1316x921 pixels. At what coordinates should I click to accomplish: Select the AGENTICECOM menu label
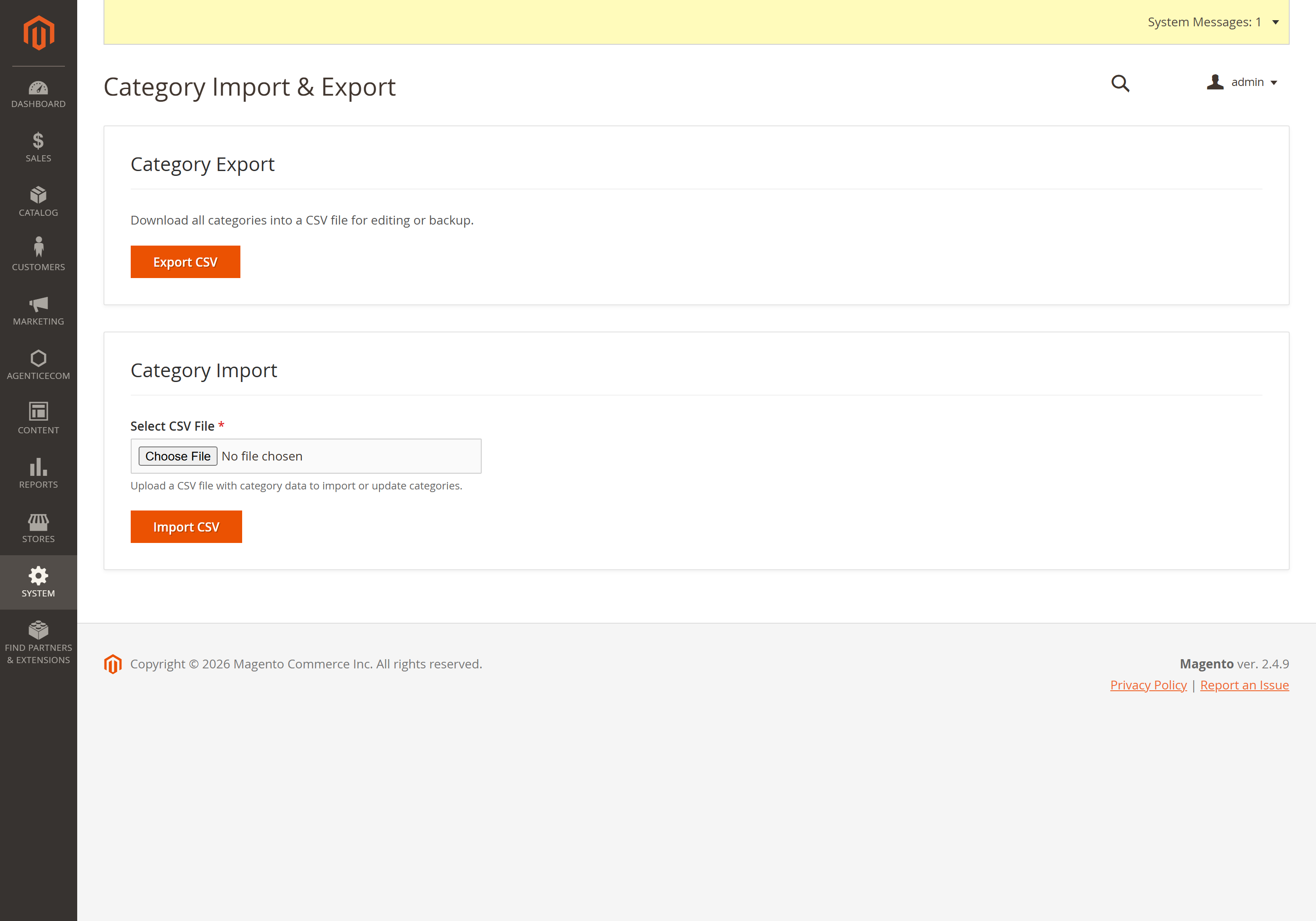(39, 375)
